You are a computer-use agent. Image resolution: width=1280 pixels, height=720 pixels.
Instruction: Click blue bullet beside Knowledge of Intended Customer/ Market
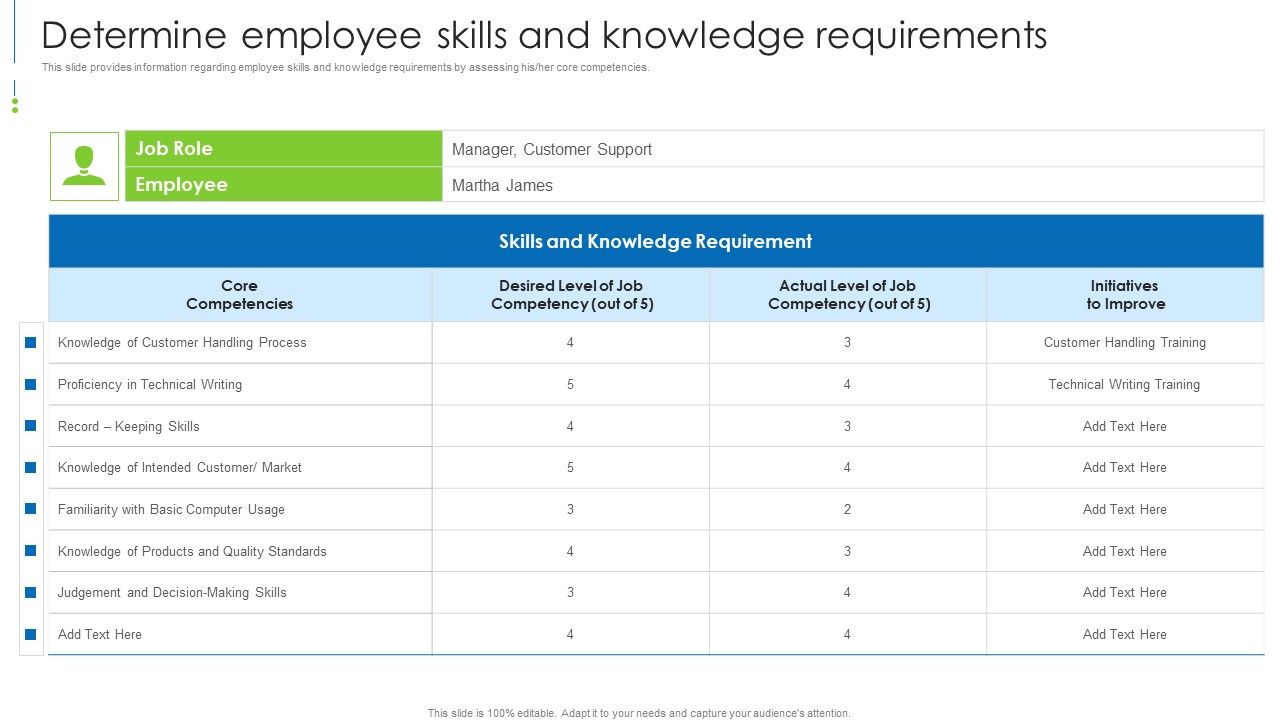[x=31, y=467]
